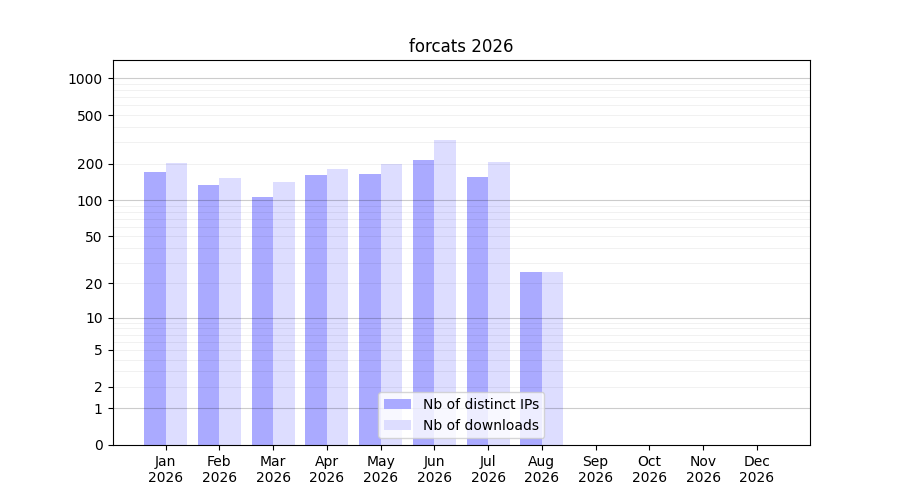Click the 'Apr 2026' x-axis label
Viewport: 900px width, 500px height.
coord(327,469)
